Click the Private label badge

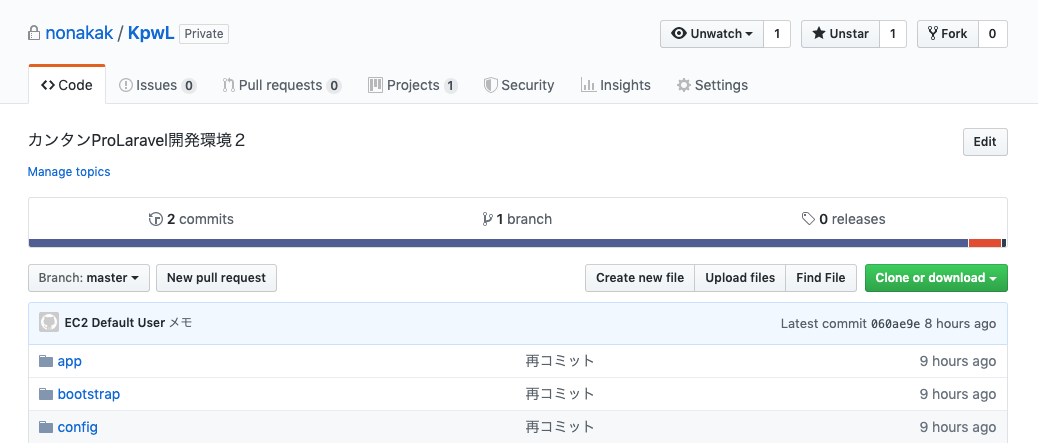click(204, 34)
